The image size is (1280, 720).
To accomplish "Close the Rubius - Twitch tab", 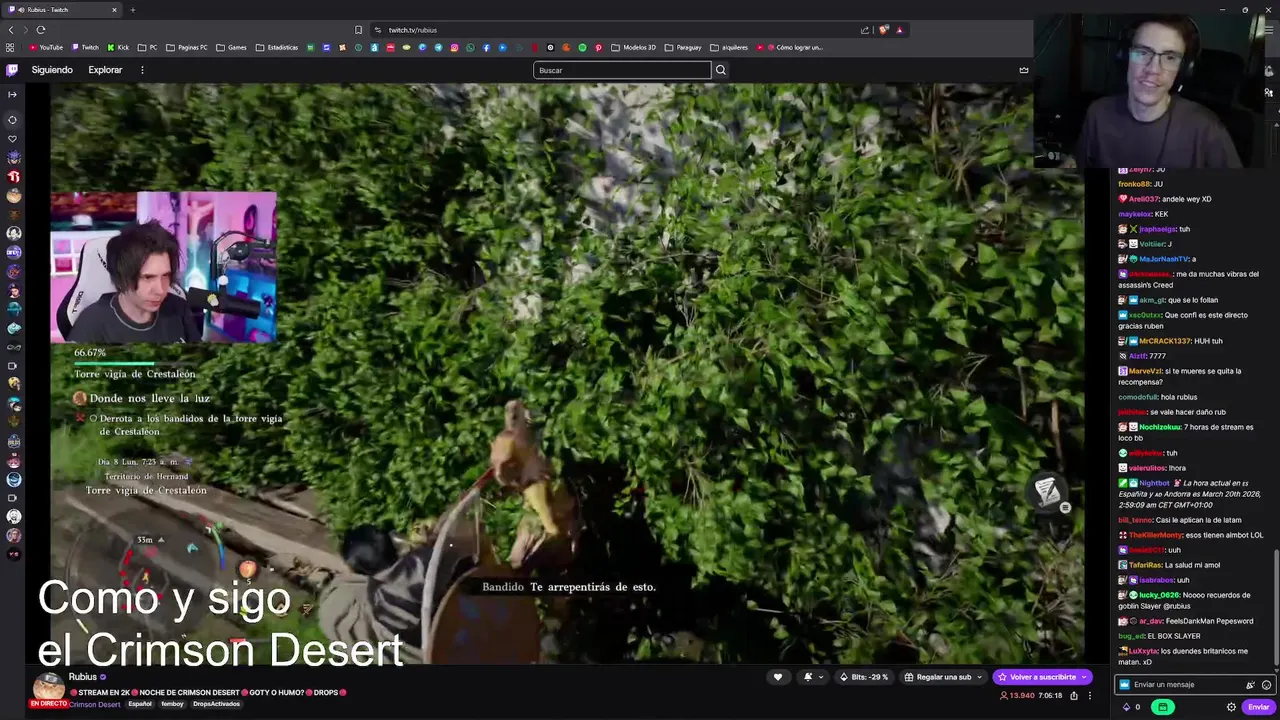I will 114,10.
